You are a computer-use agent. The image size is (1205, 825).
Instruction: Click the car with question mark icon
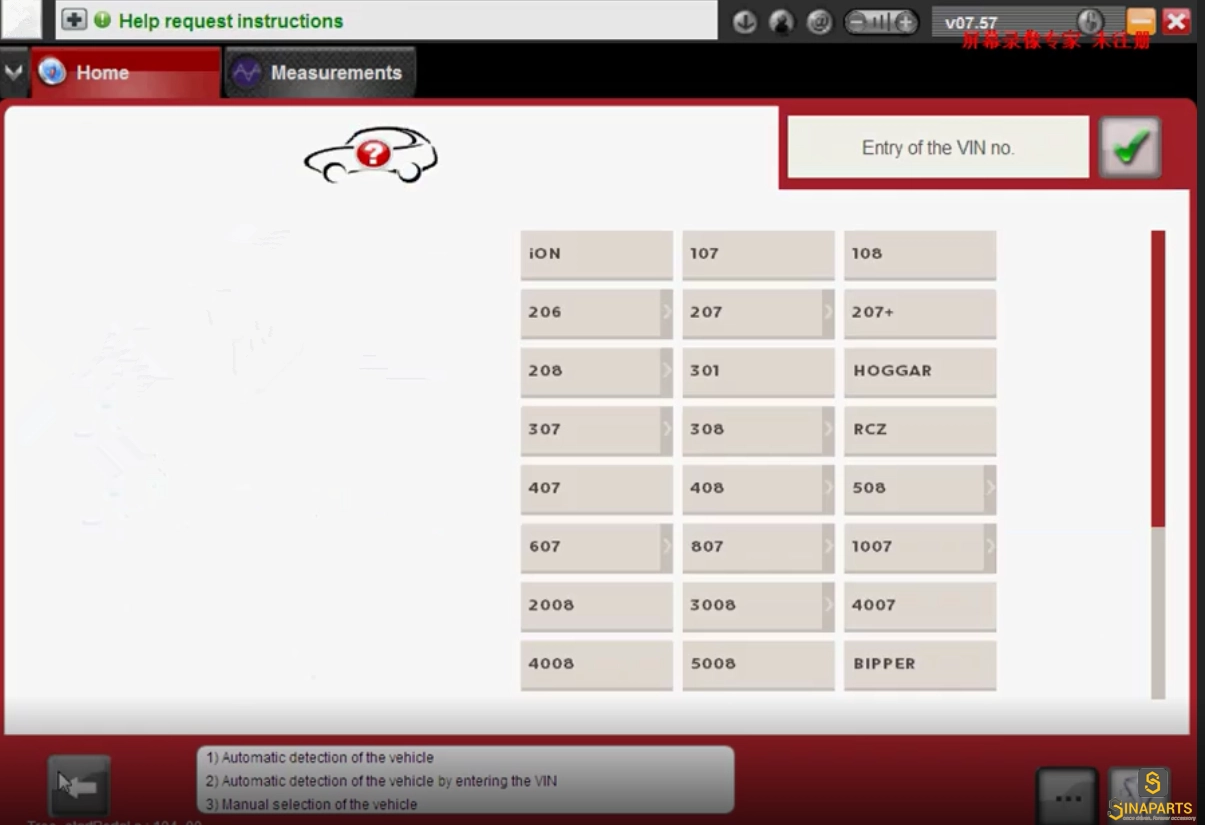click(x=371, y=155)
